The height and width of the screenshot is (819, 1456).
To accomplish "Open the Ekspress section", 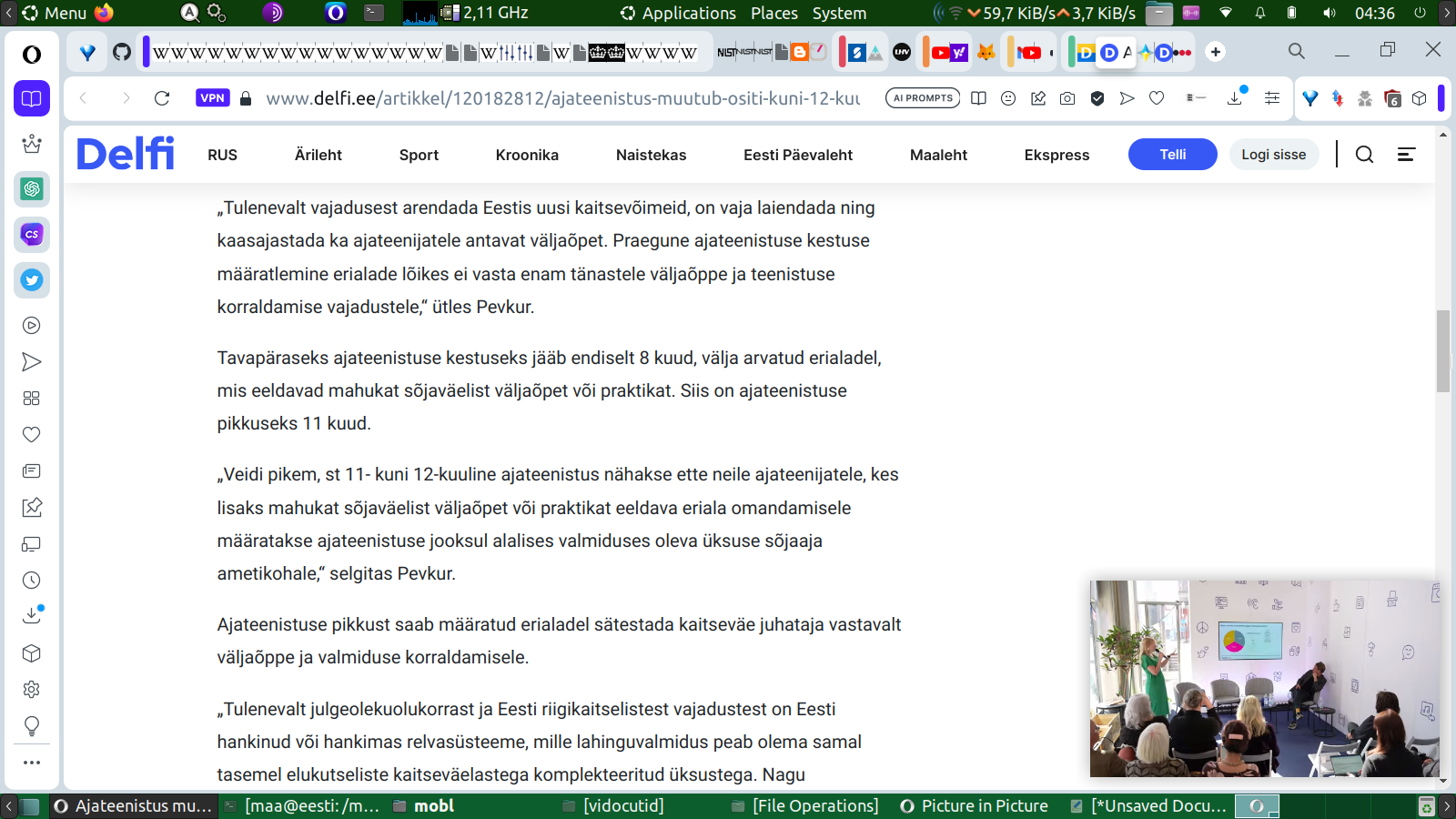I will point(1057,155).
